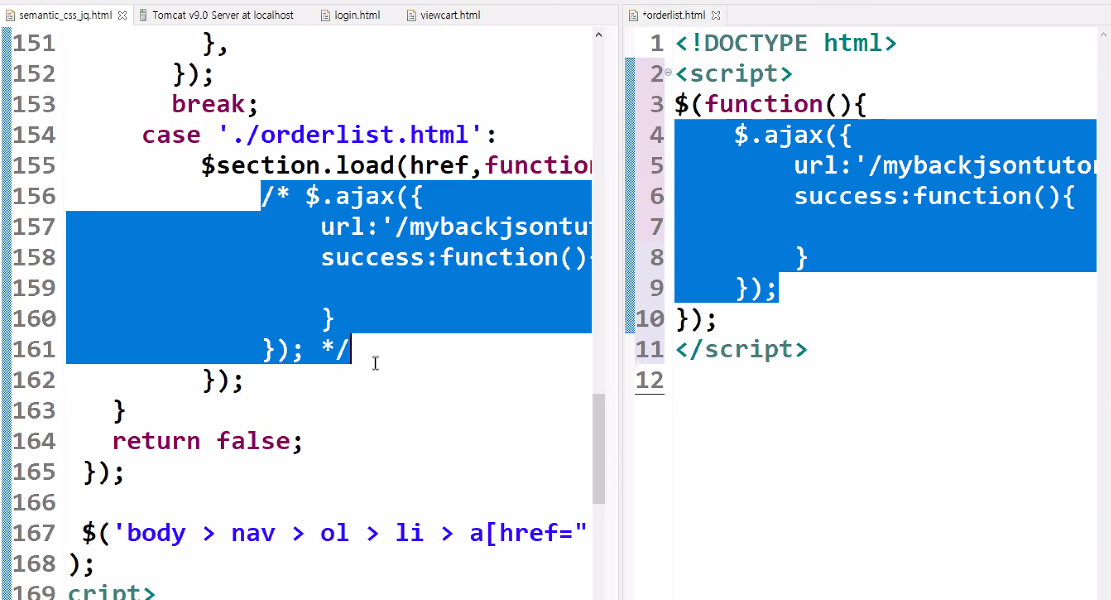Switch to the viewcart.html editor tab
The height and width of the screenshot is (600, 1111).
(x=450, y=15)
